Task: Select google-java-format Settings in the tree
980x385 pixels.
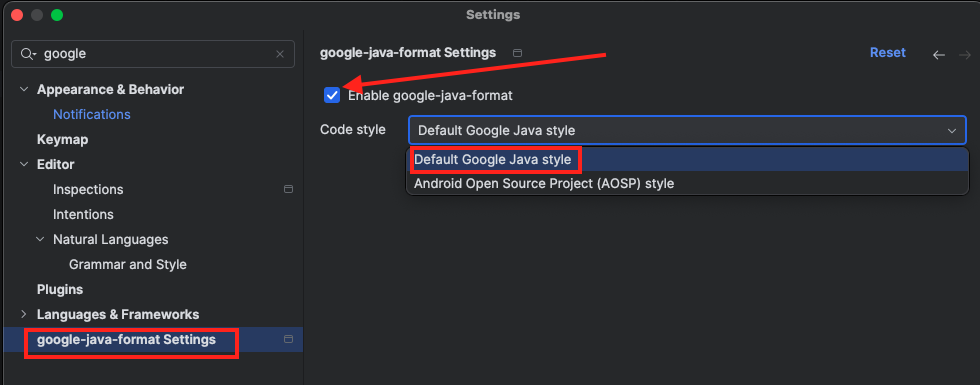Action: (x=126, y=339)
